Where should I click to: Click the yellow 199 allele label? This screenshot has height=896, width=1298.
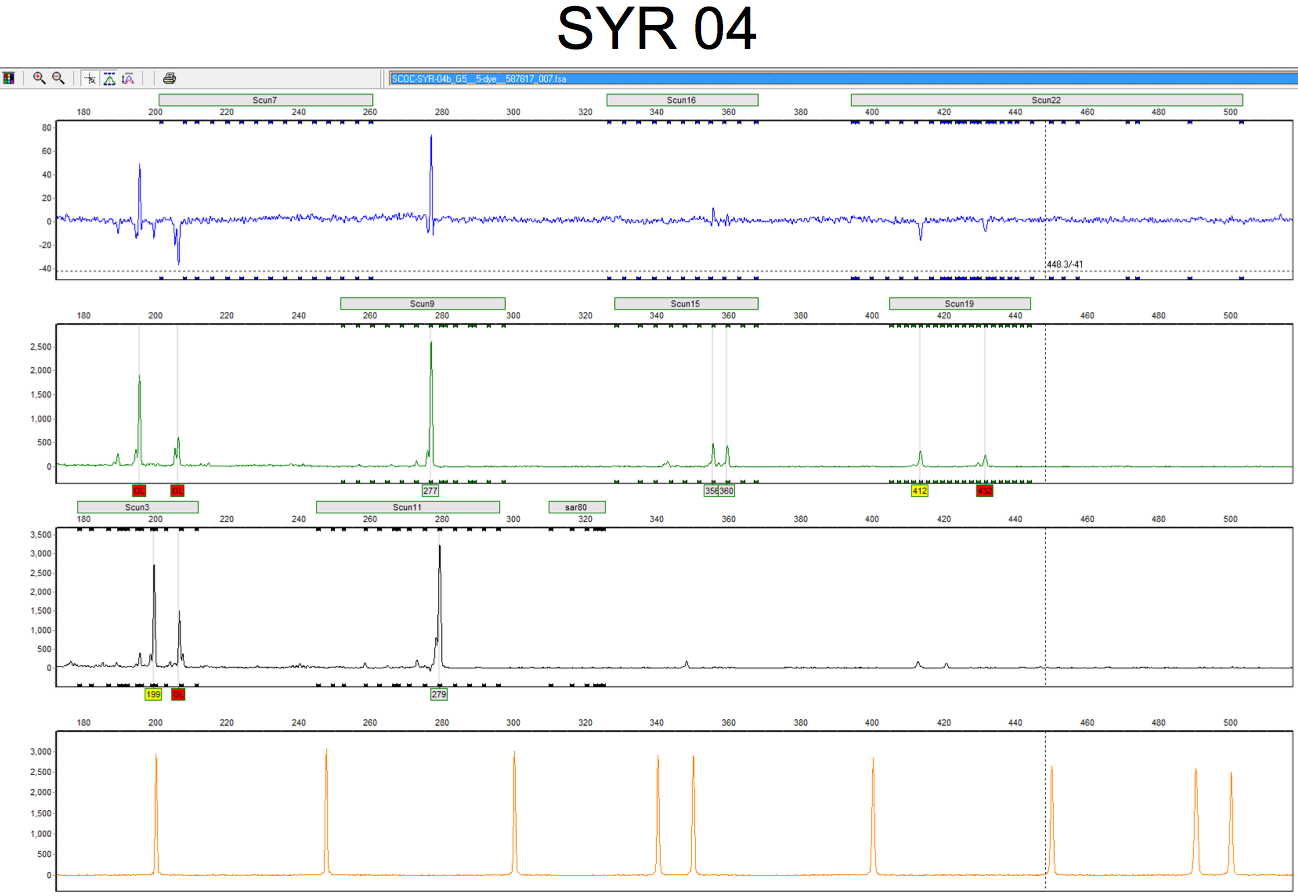tap(153, 694)
